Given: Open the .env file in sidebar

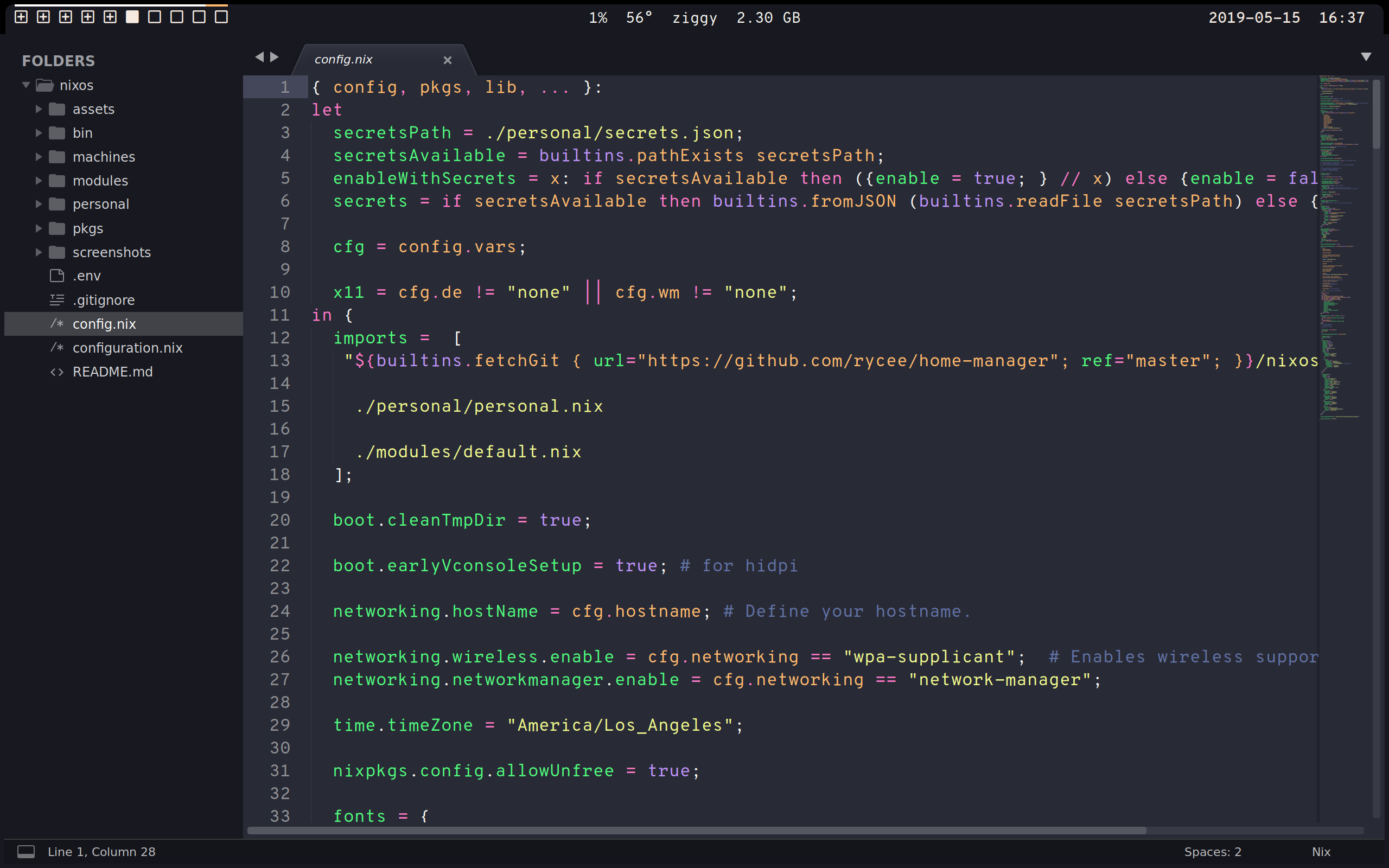Looking at the screenshot, I should tap(87, 276).
